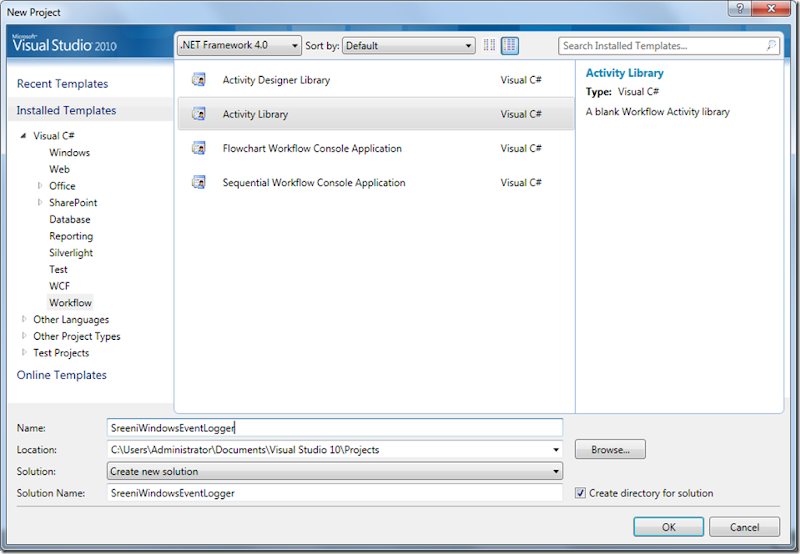Switch to small icons view
800x554 pixels.
(x=489, y=45)
